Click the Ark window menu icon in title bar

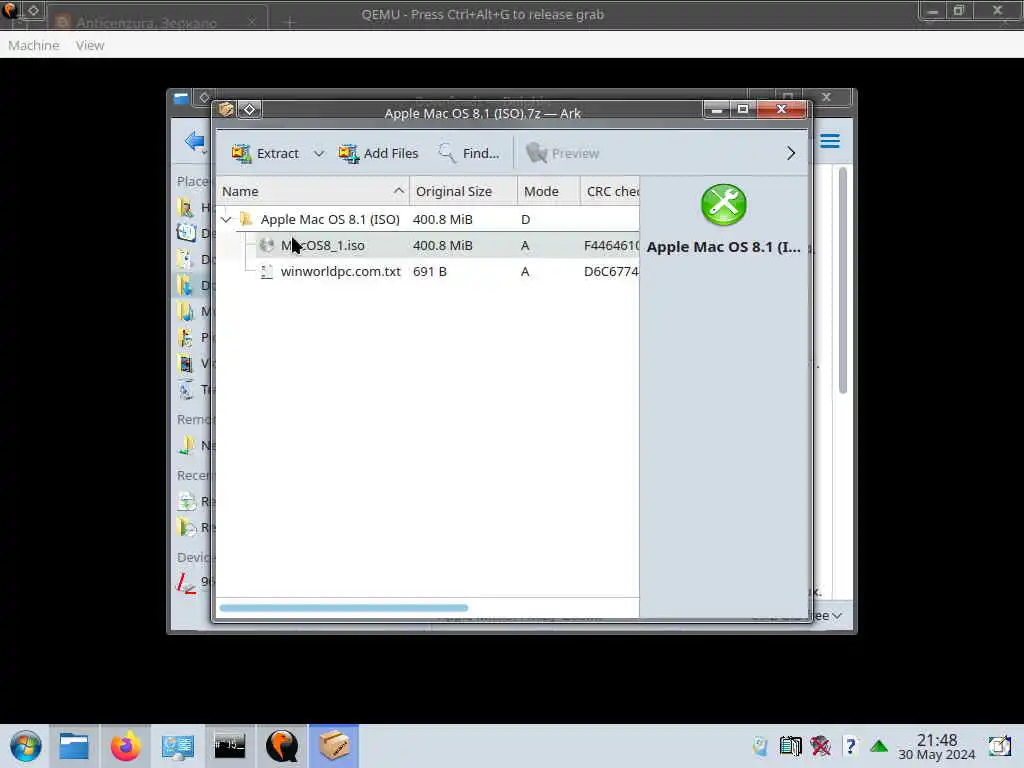[227, 109]
